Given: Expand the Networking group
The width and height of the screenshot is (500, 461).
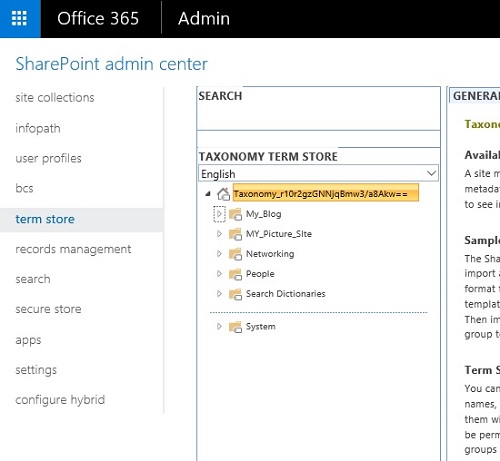Looking at the screenshot, I should point(219,254).
